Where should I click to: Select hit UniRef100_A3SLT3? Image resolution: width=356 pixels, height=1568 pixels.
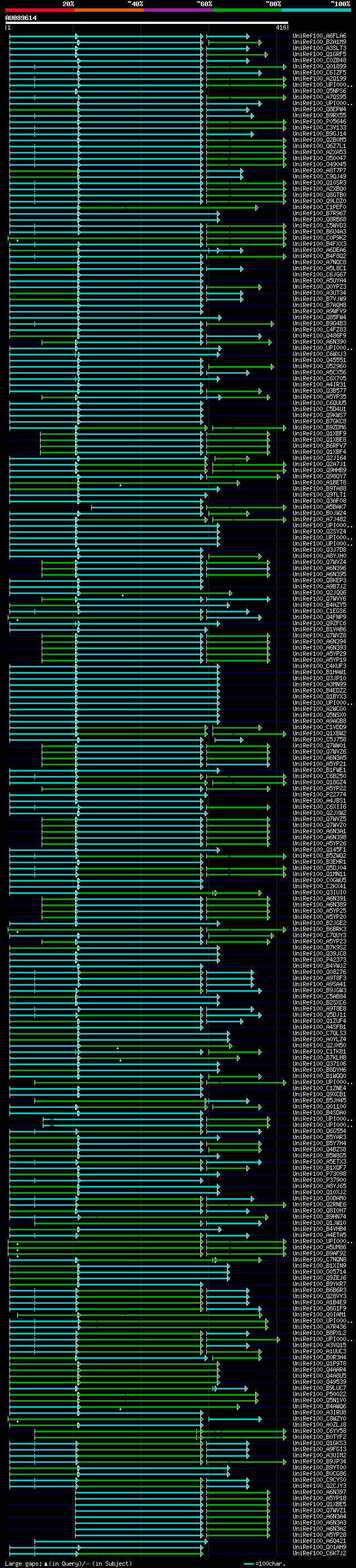click(319, 48)
